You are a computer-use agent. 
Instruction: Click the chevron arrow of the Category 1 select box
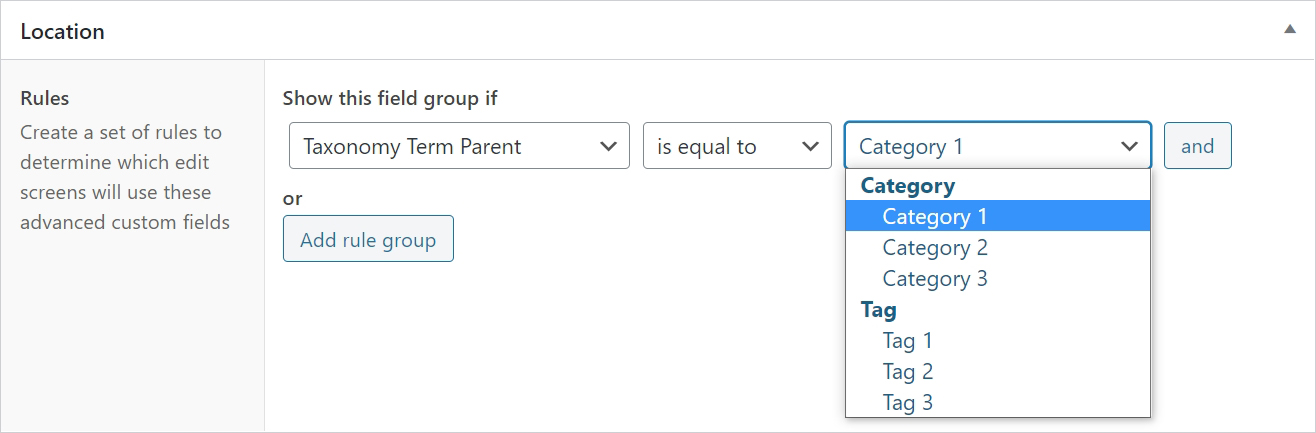1130,146
